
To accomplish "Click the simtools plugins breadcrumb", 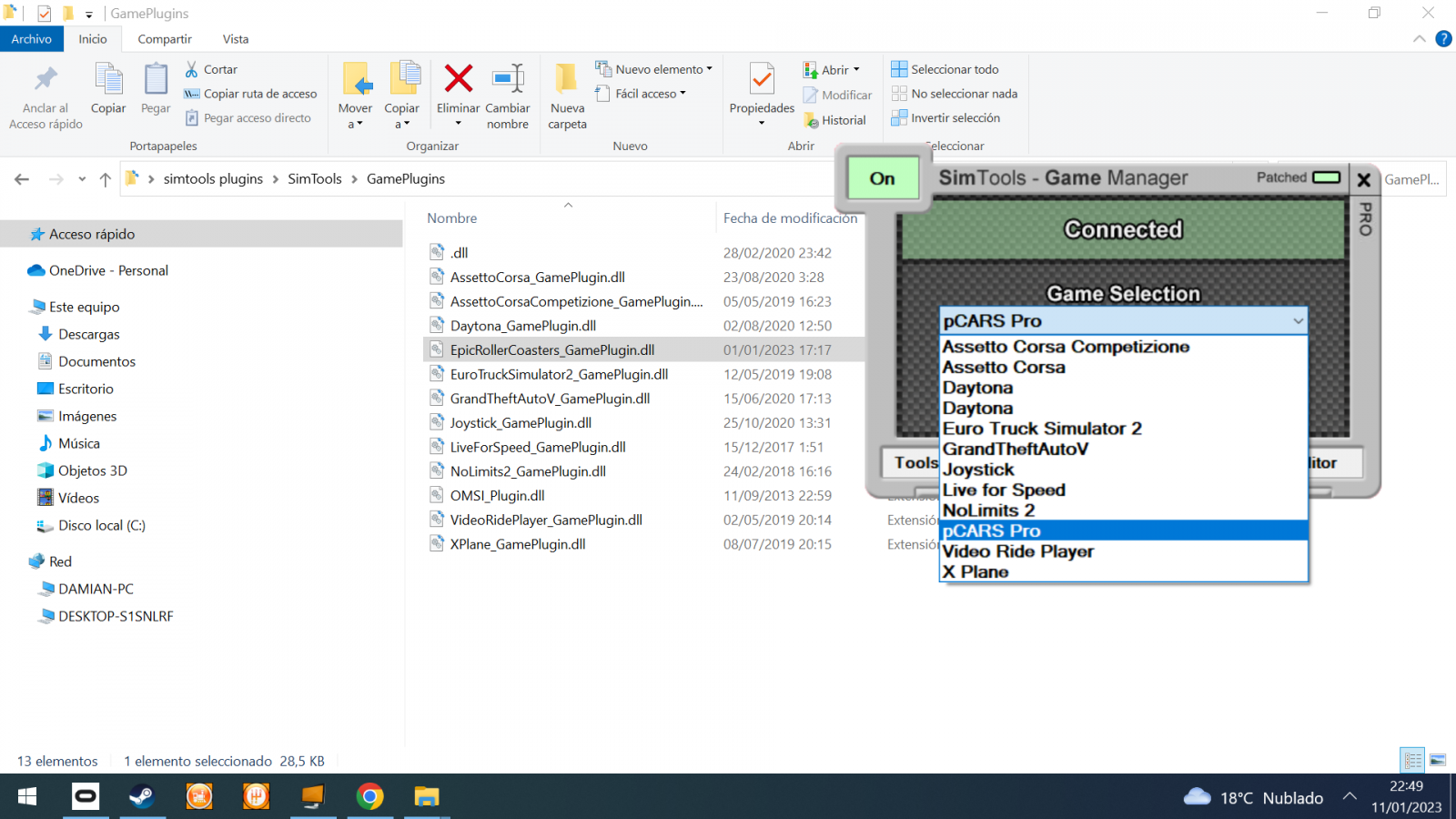I will click(213, 179).
